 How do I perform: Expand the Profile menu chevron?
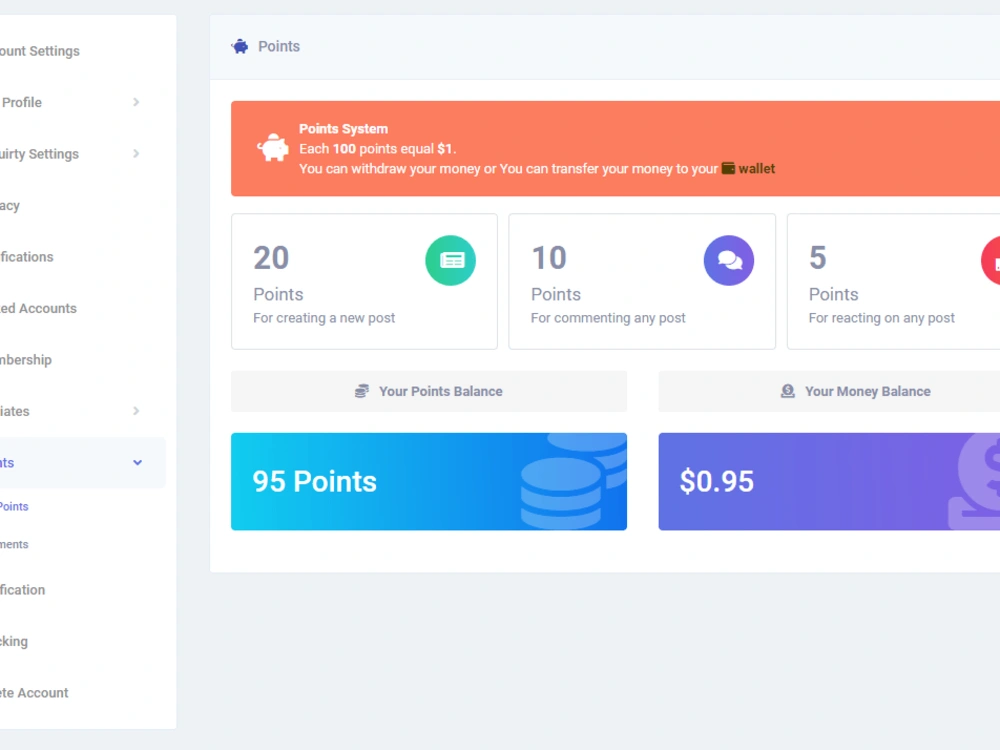[136, 102]
